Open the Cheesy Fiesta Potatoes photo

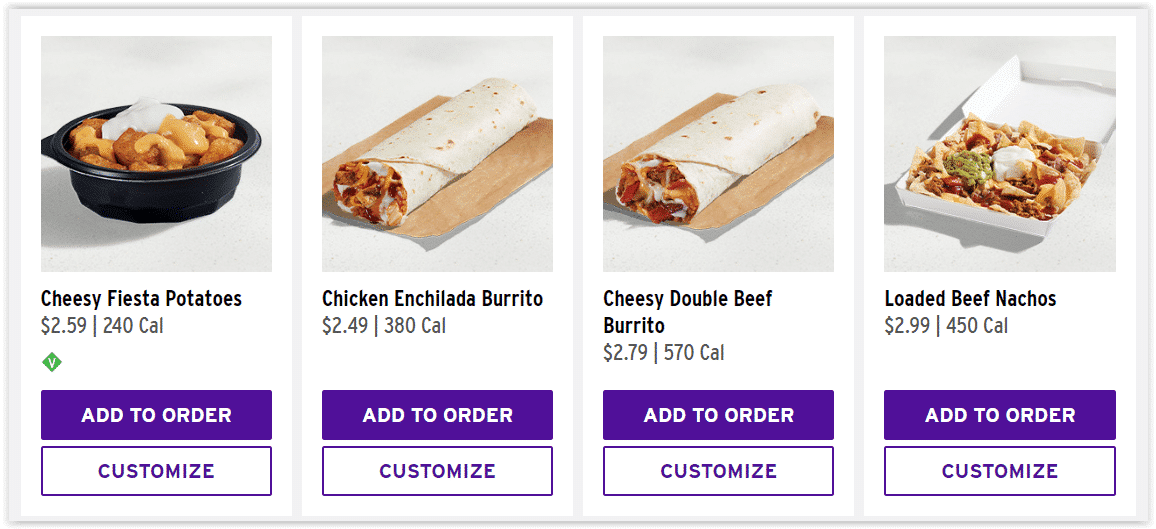click(x=156, y=154)
